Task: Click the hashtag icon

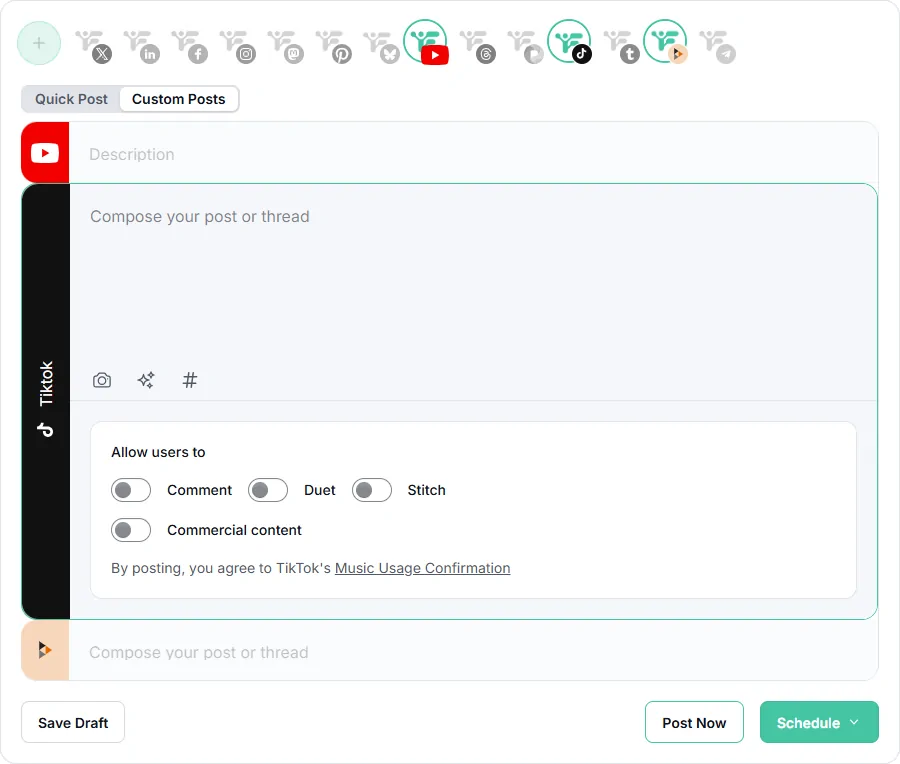Action: (x=189, y=380)
